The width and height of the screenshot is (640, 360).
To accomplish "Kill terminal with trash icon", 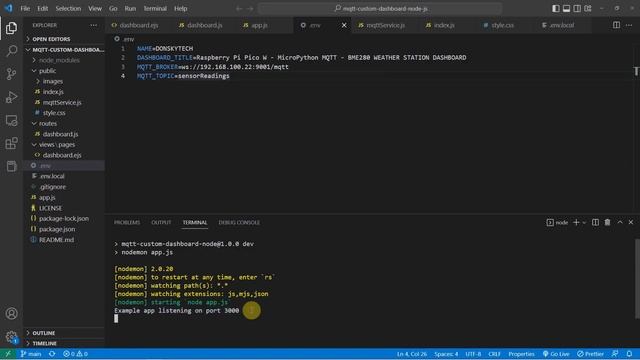I will coord(607,222).
